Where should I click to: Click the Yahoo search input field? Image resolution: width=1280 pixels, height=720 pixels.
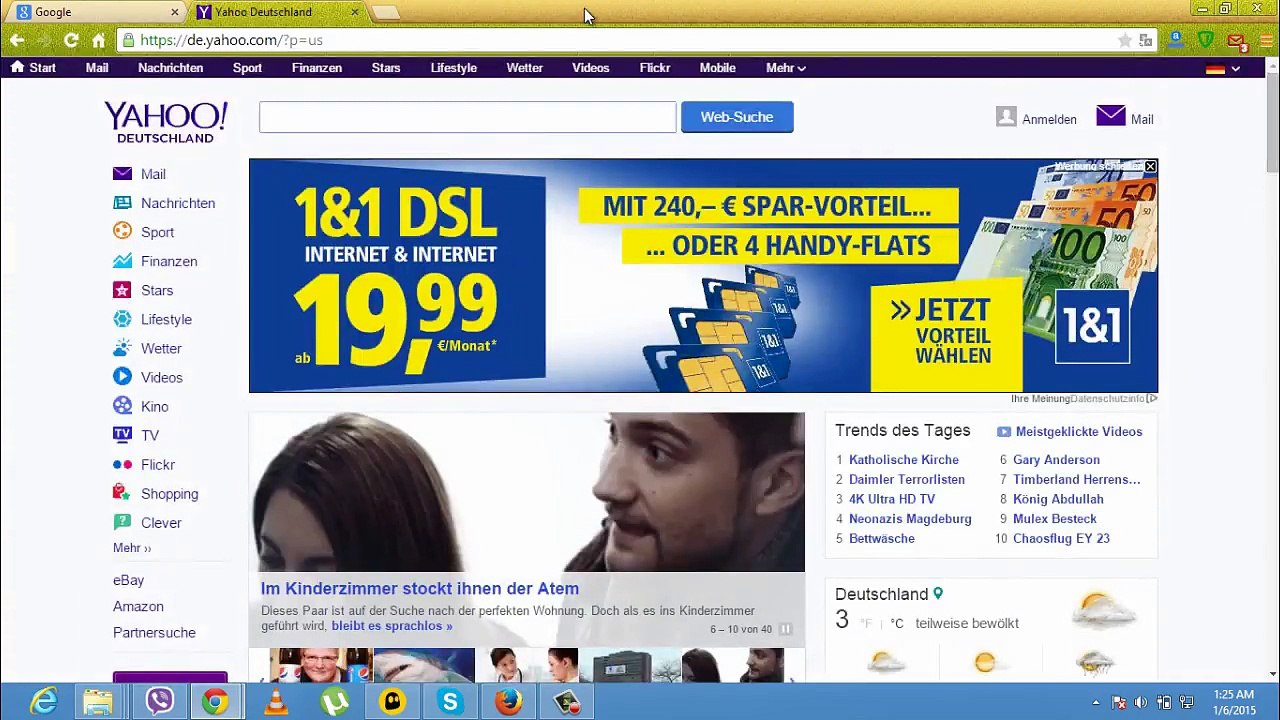(x=467, y=117)
